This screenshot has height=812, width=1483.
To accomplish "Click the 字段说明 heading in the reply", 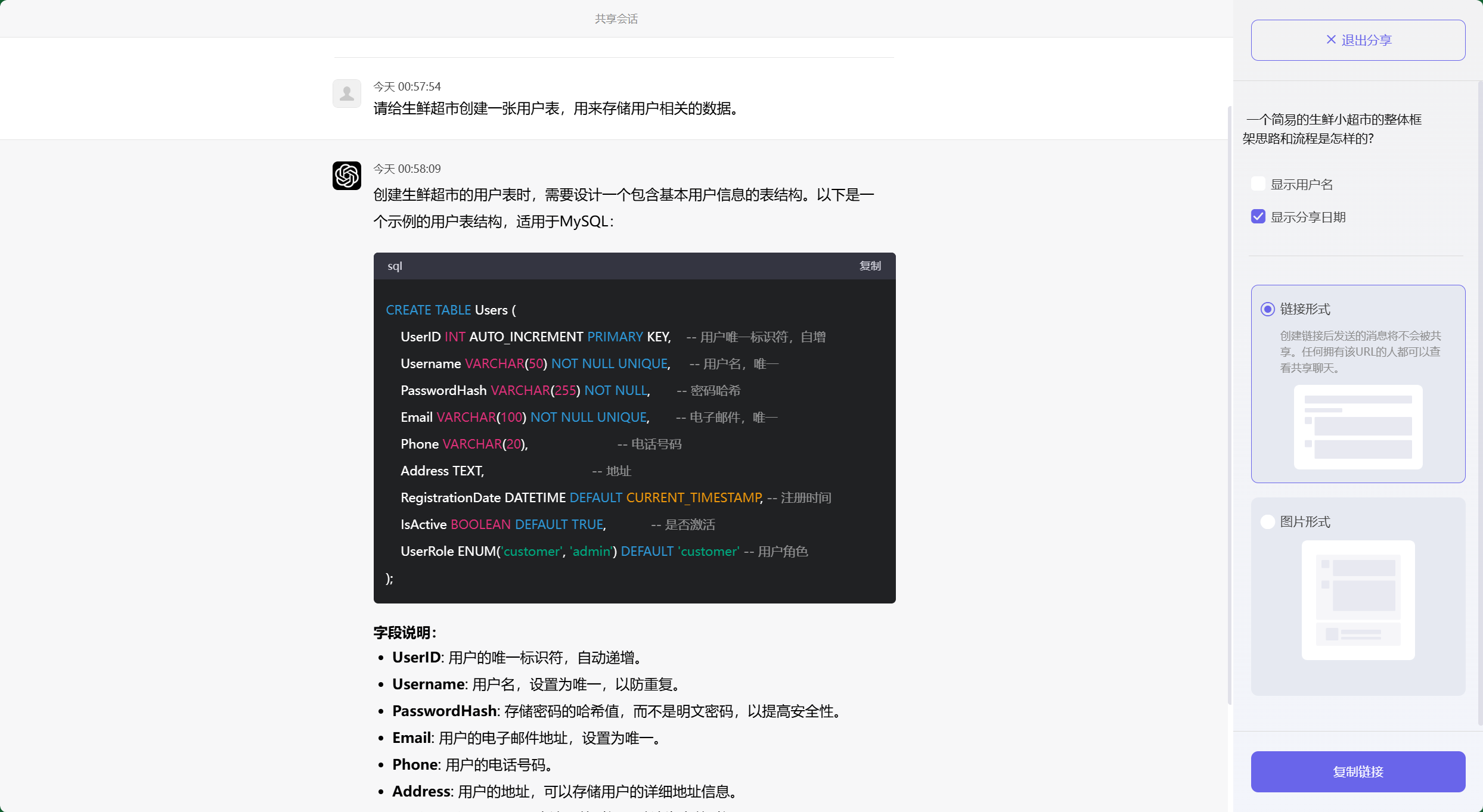I will 405,632.
